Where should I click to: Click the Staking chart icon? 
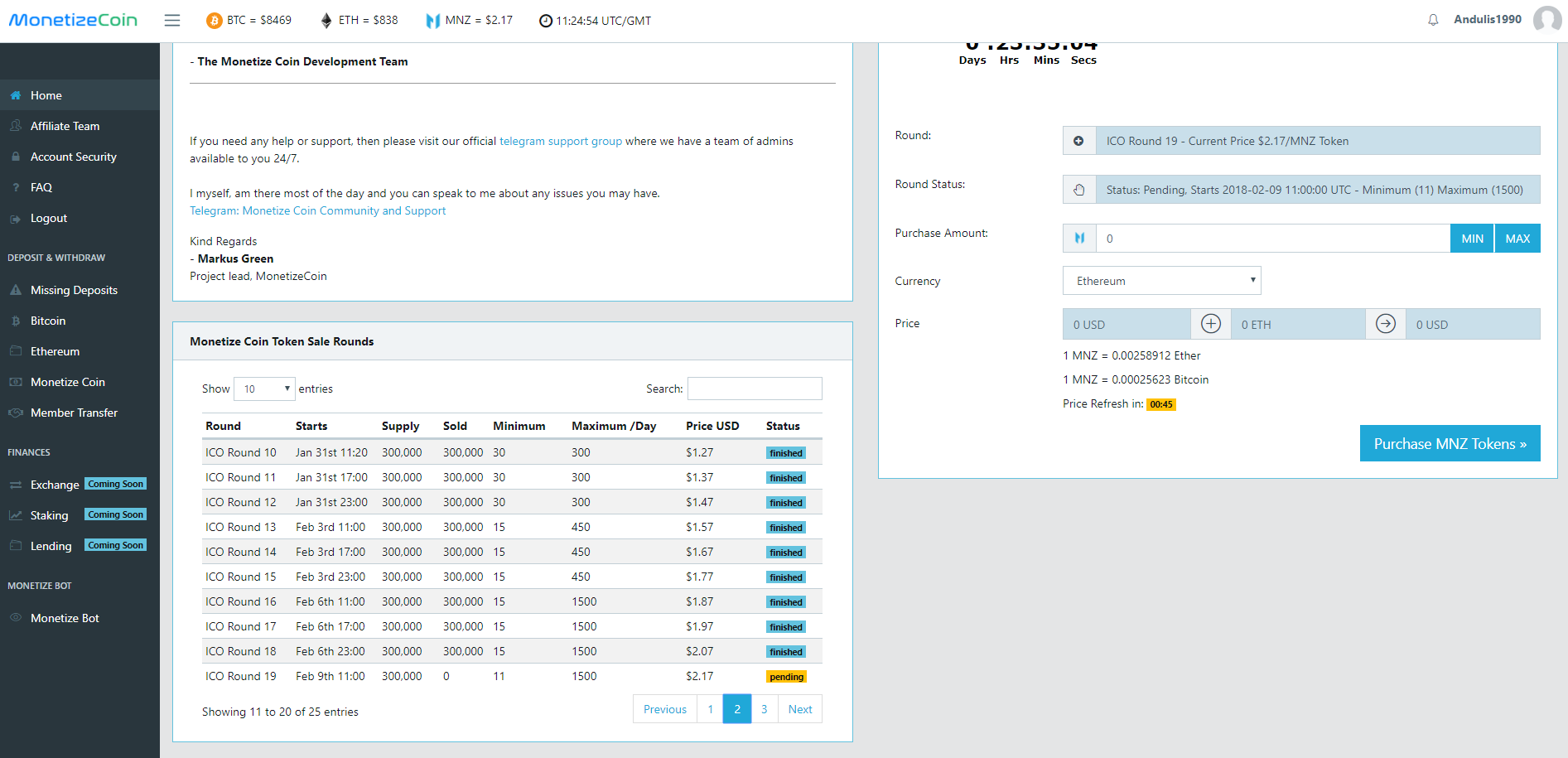click(16, 515)
